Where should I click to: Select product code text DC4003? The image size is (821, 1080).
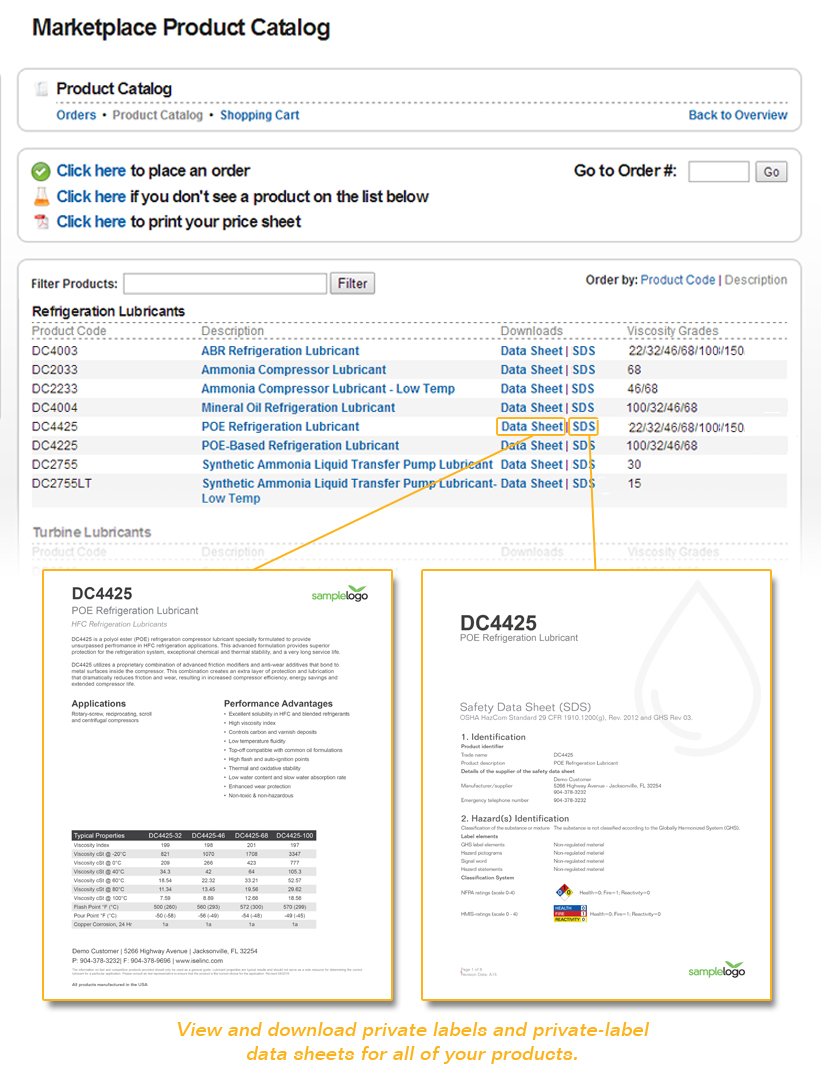tap(55, 351)
